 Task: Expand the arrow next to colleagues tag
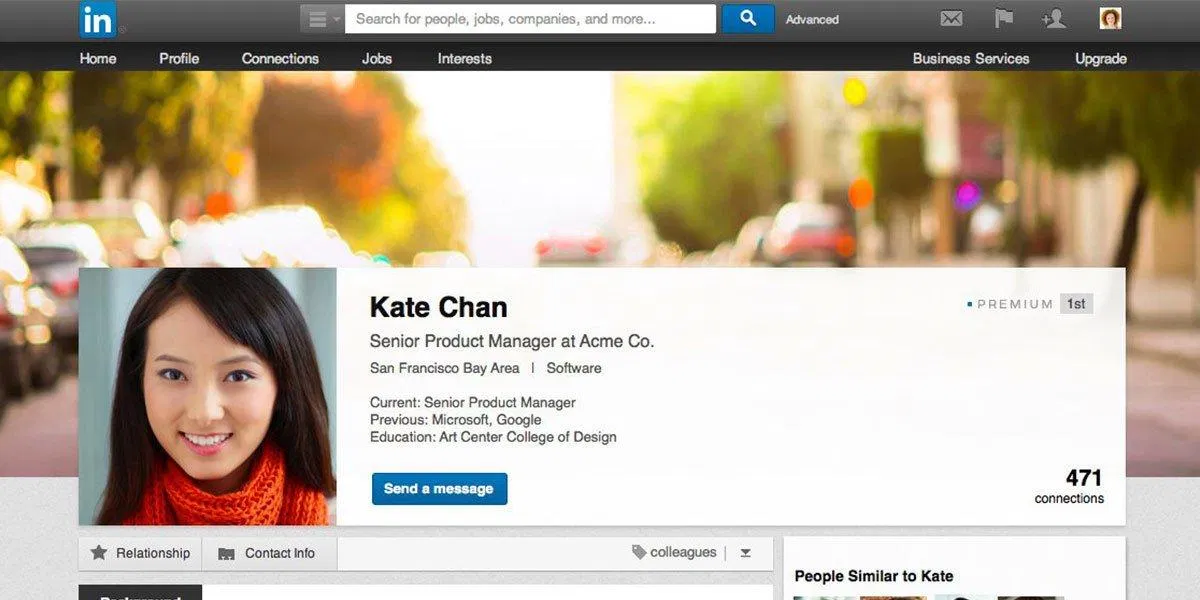point(745,553)
